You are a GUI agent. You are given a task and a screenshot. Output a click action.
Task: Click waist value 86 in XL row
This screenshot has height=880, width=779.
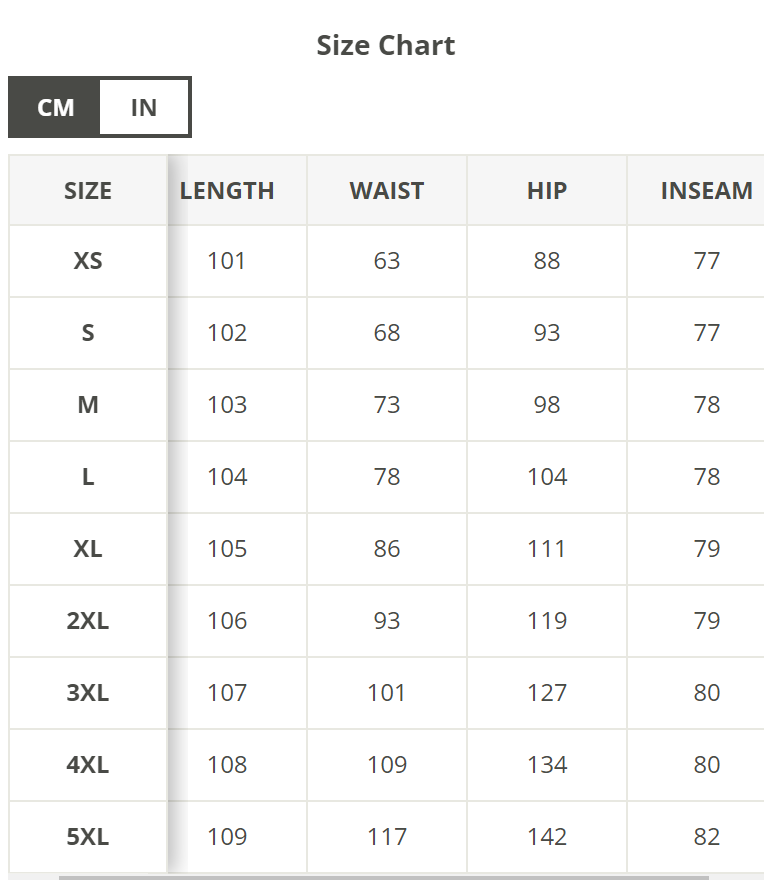pos(387,549)
